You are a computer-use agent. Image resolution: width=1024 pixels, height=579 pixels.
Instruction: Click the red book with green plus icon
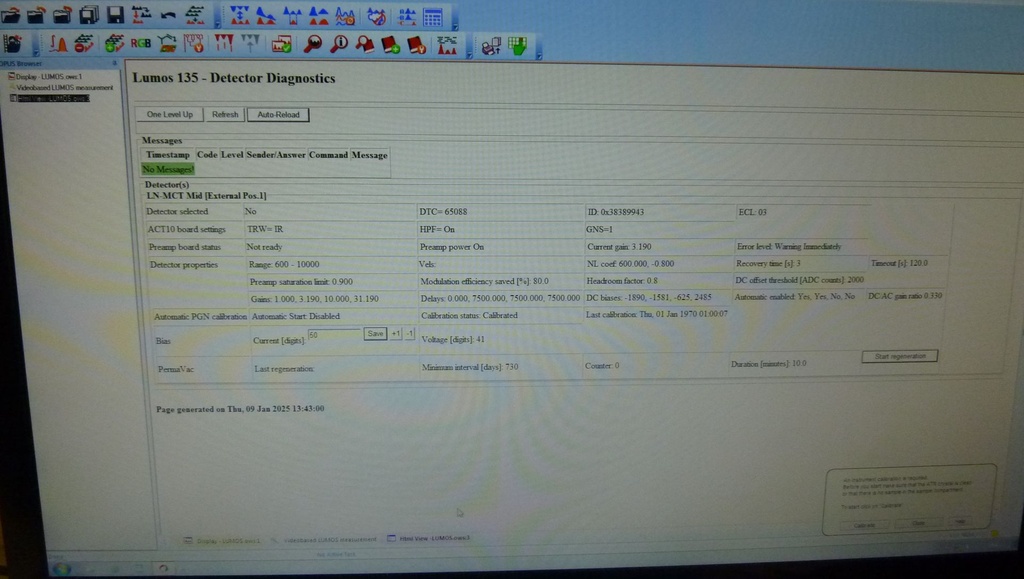[x=391, y=45]
